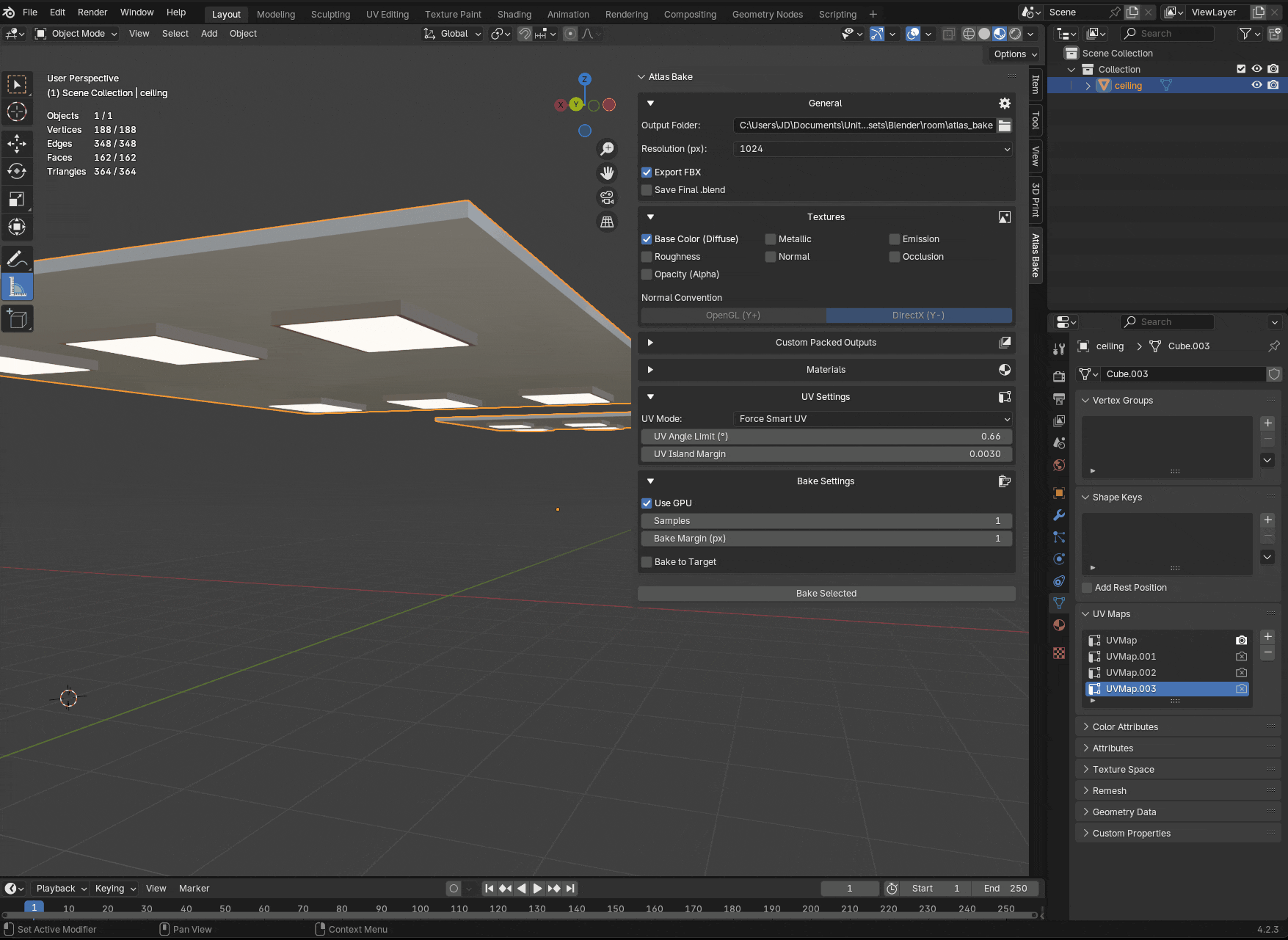Open the Render menu

click(92, 12)
